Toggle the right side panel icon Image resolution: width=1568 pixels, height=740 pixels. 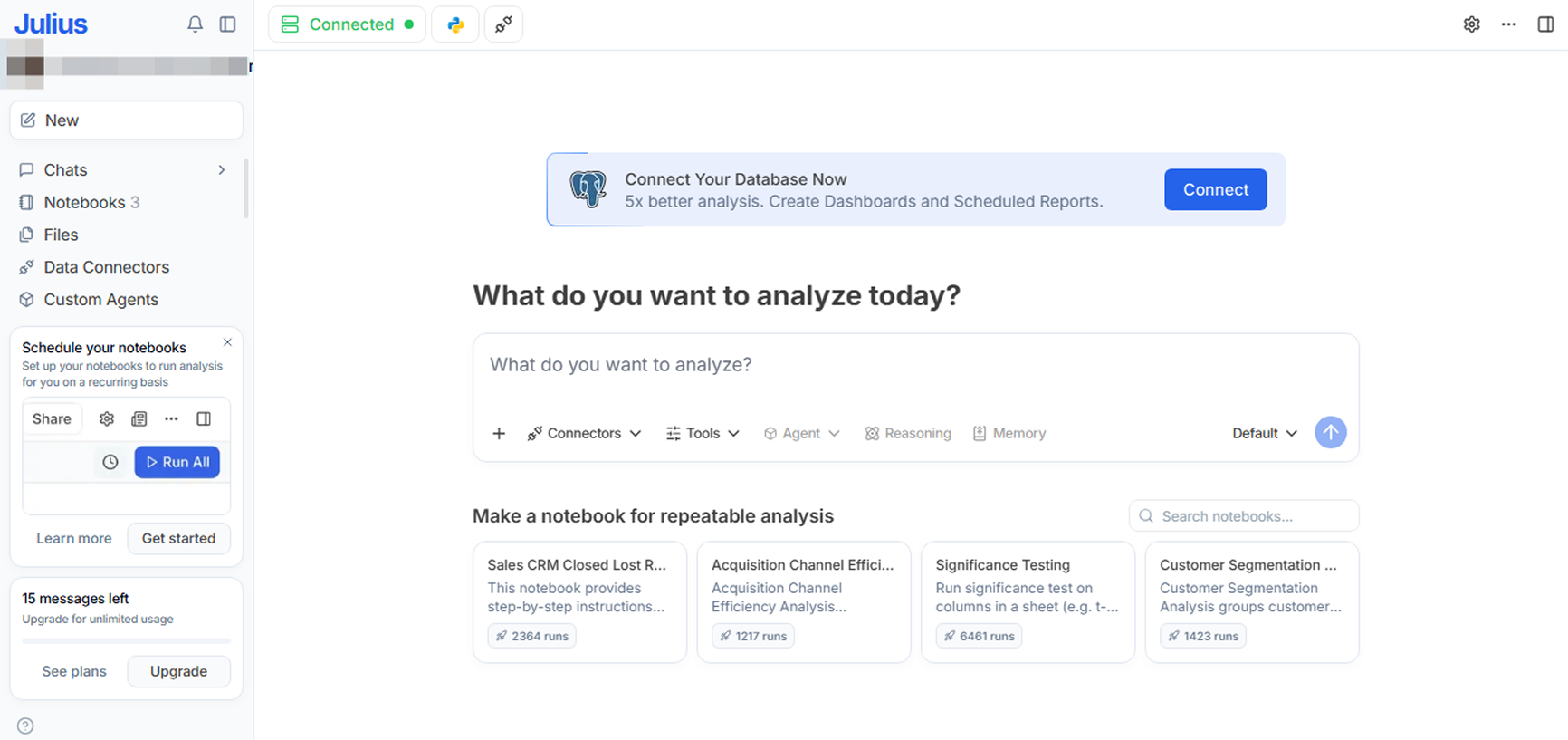[1545, 24]
